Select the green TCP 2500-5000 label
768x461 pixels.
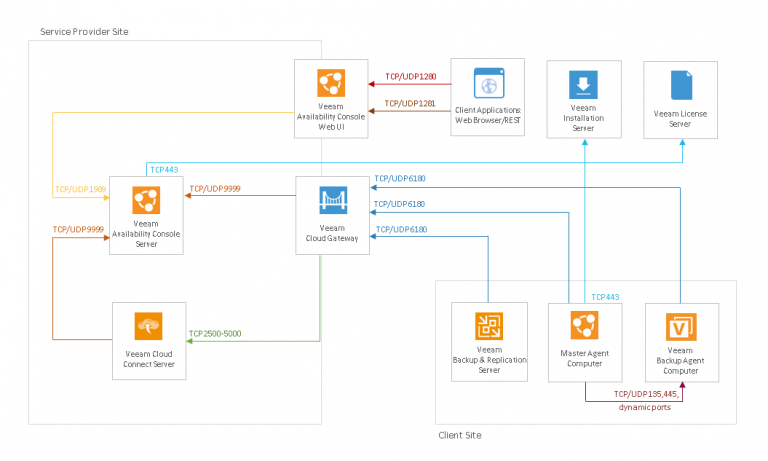pos(215,334)
